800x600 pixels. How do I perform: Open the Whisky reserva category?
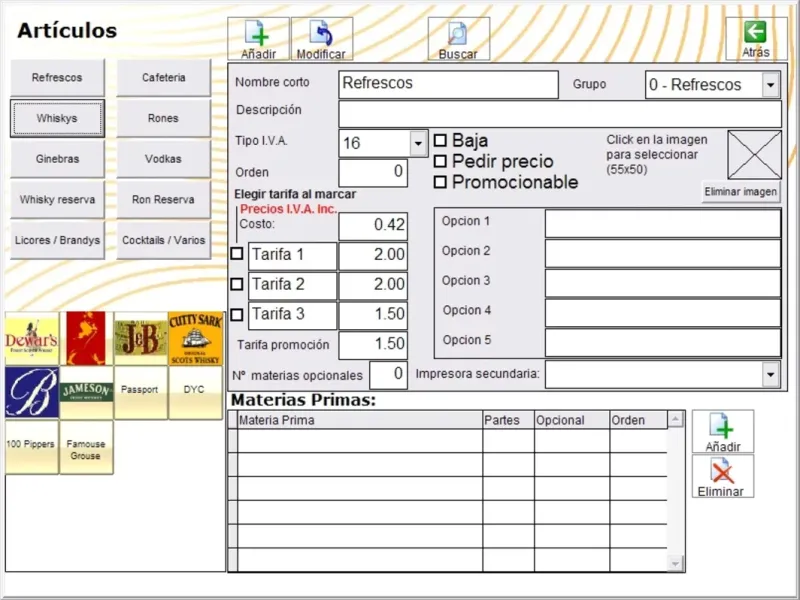[57, 199]
